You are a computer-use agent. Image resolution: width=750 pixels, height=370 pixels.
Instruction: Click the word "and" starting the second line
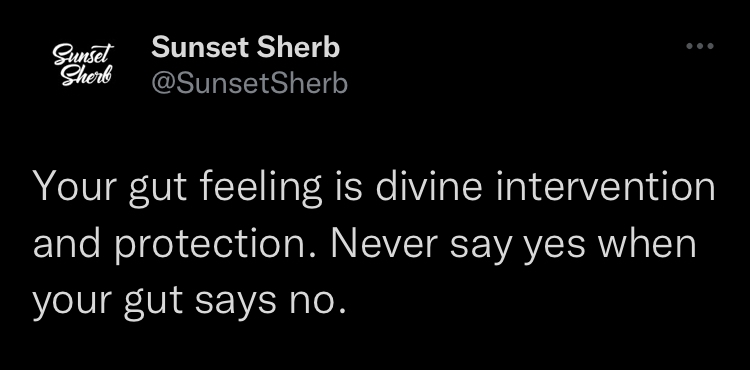(x=66, y=244)
